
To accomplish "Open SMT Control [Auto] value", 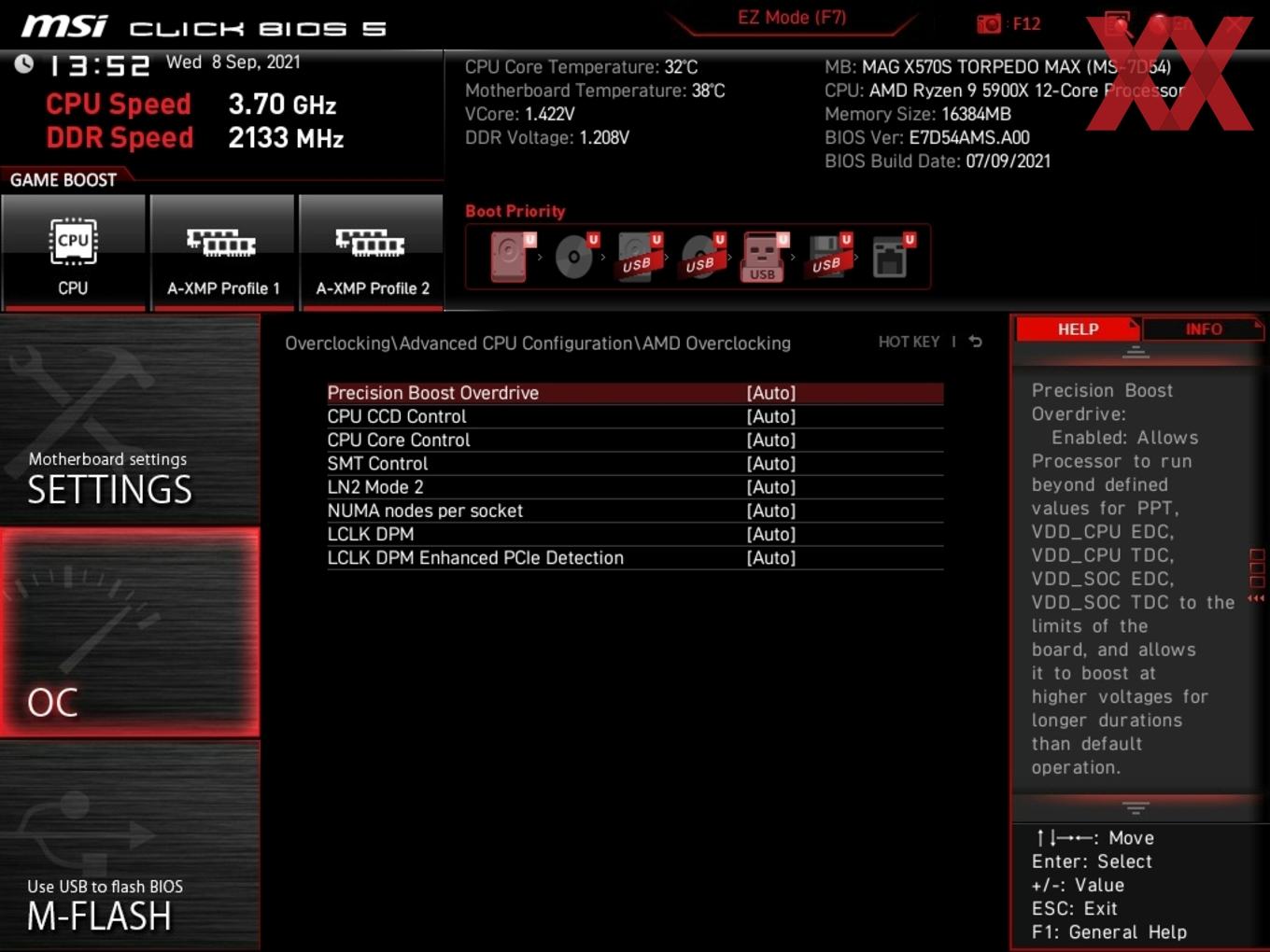I will [771, 464].
